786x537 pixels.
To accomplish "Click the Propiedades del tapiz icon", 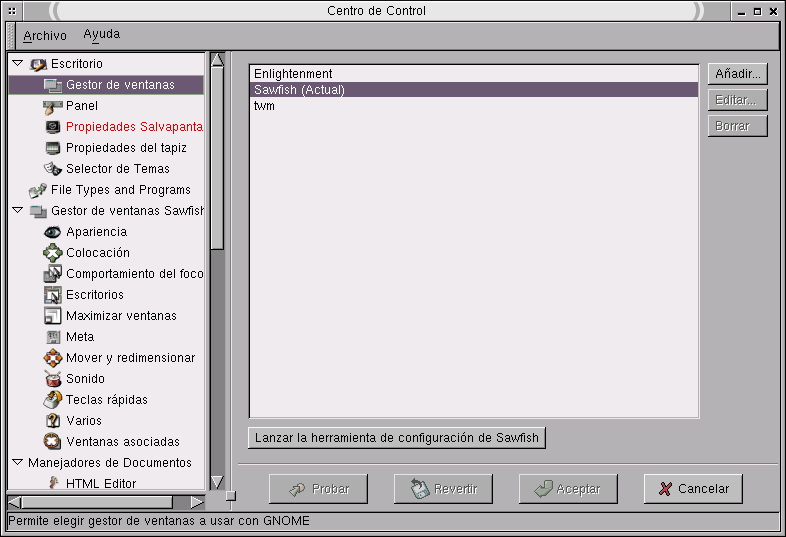I will point(53,148).
